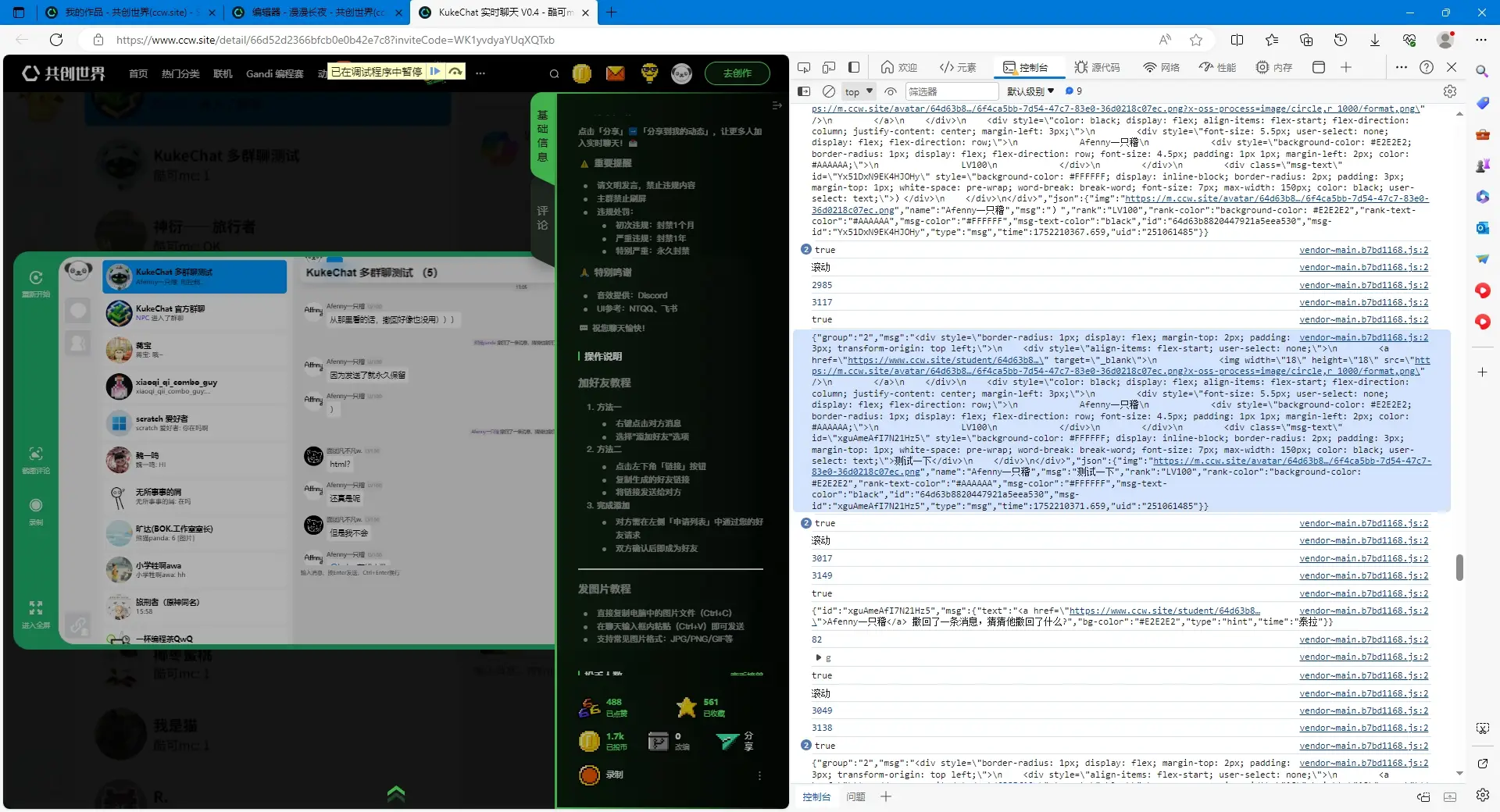Open console settings gear
Viewport: 1500px width, 812px height.
coord(1450,91)
